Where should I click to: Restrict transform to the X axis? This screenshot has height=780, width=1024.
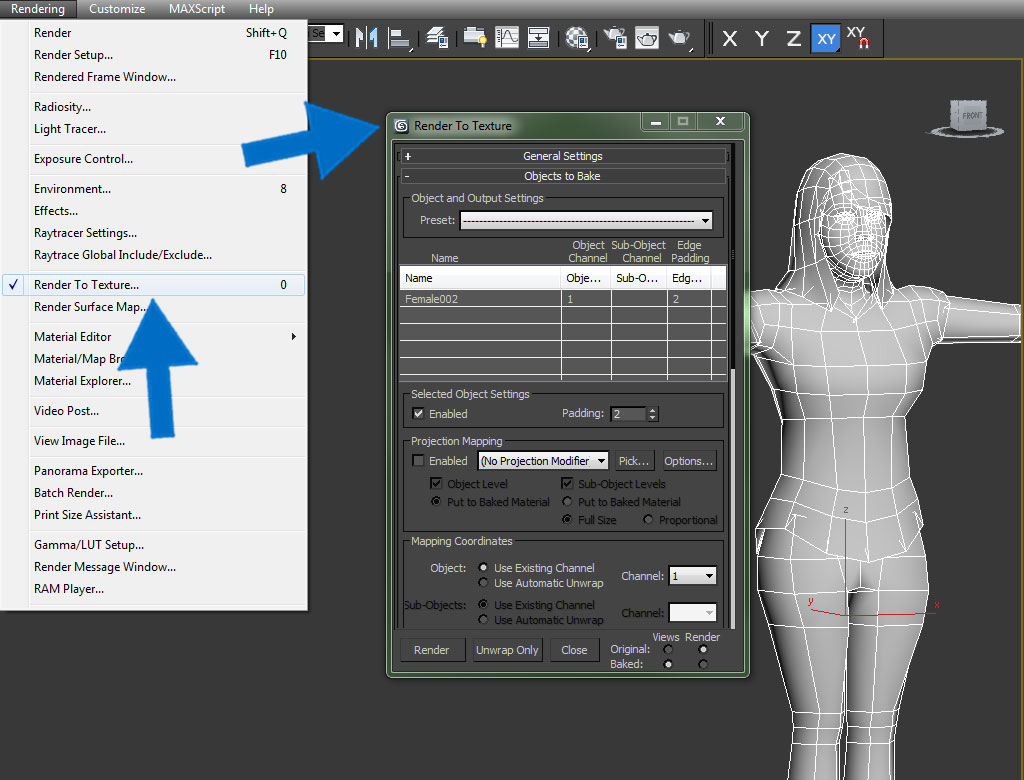[x=730, y=39]
